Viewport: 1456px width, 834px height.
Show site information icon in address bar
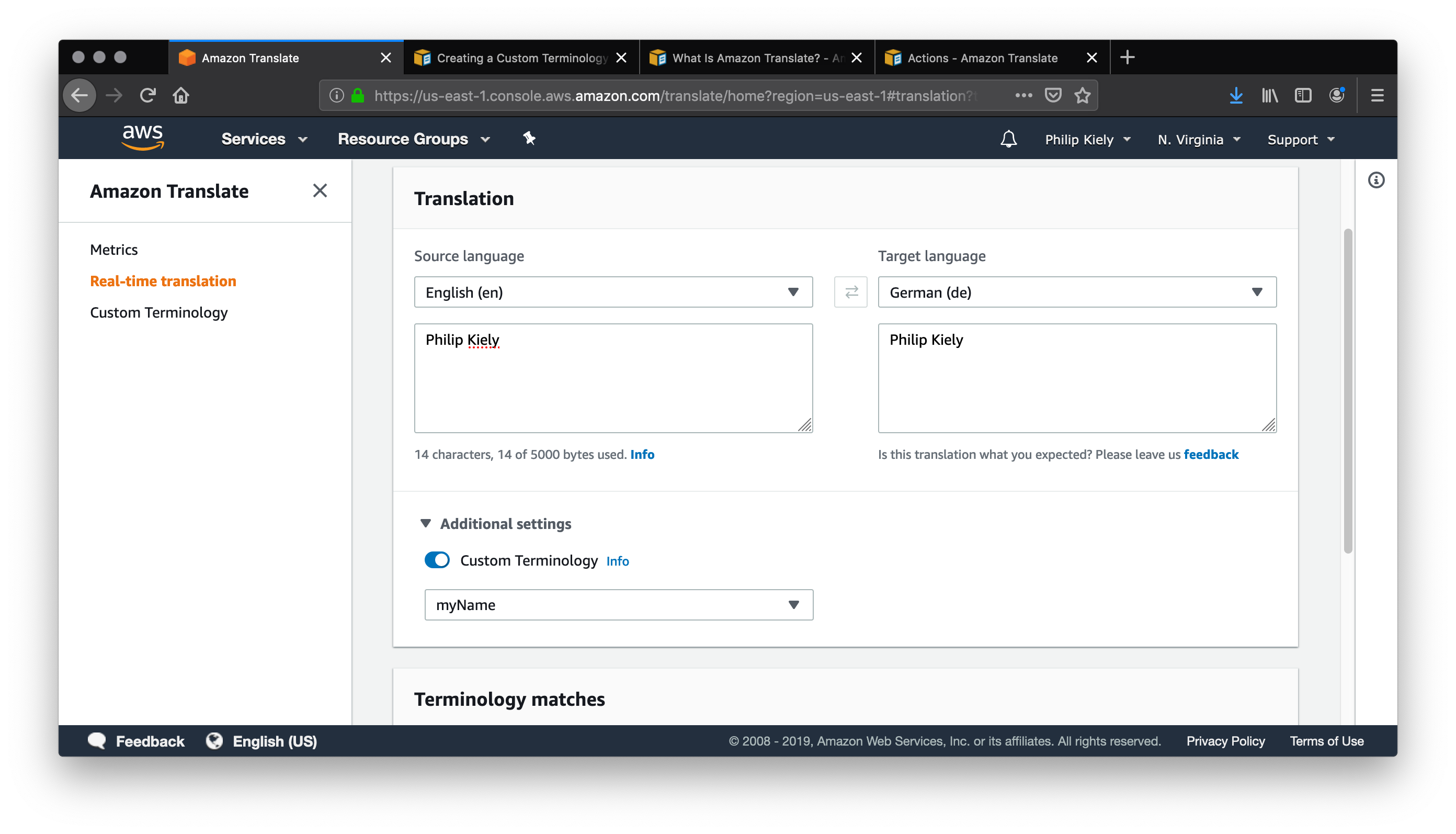(x=337, y=96)
